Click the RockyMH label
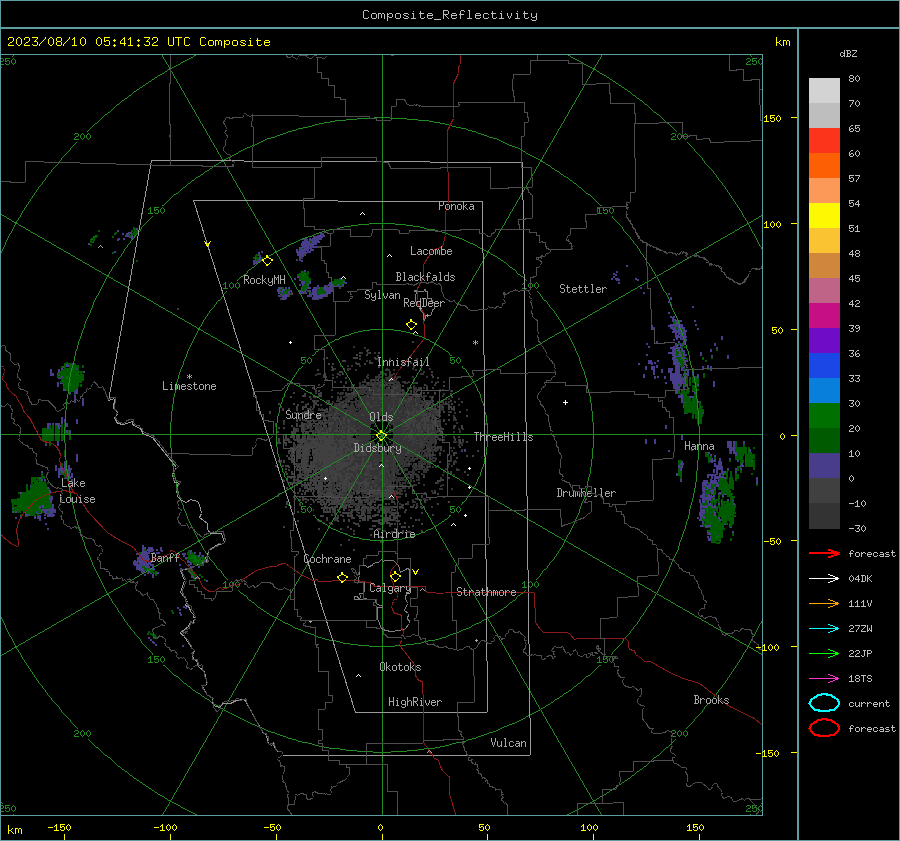Viewport: 900px width, 841px height. coord(264,280)
